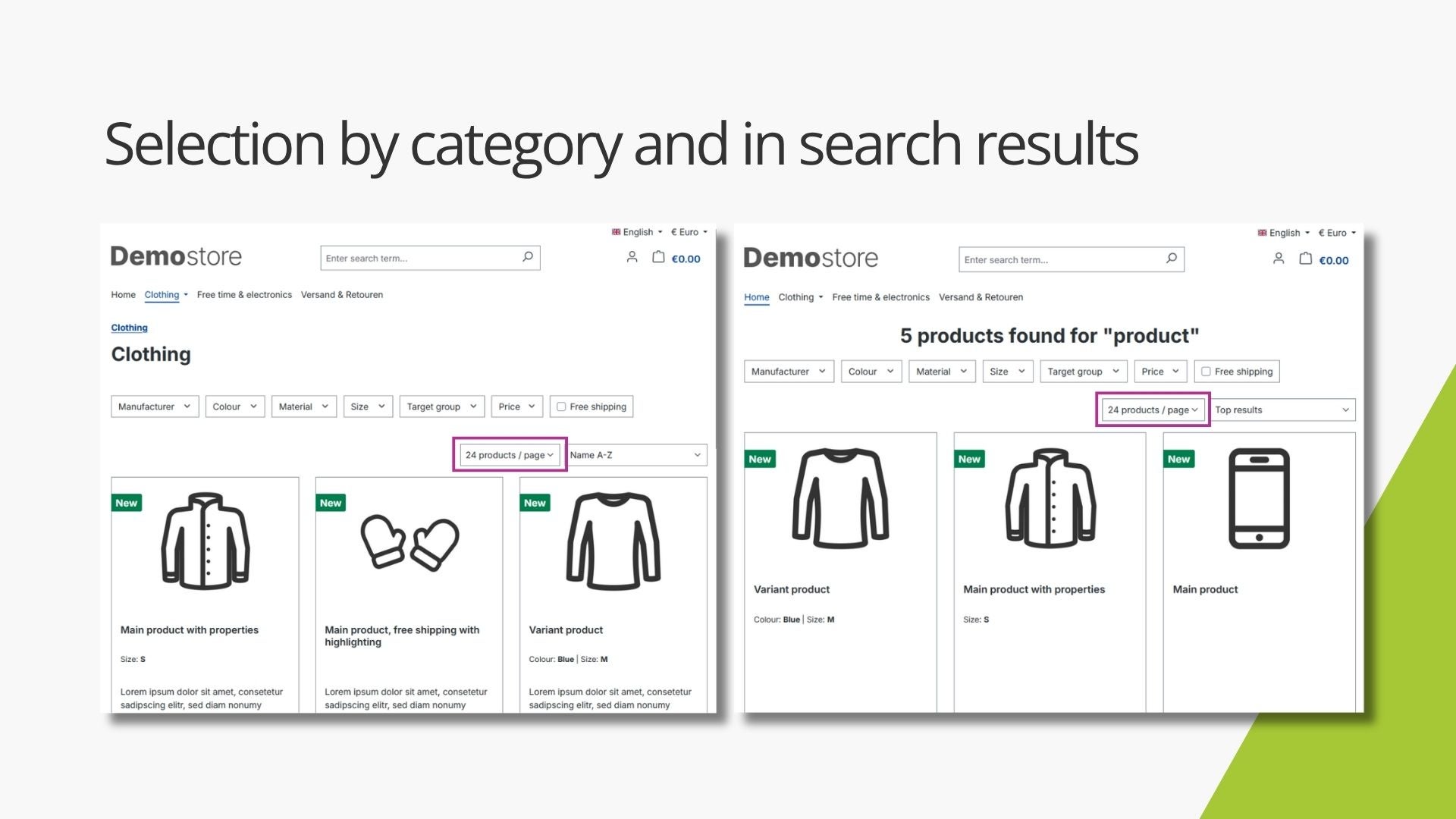
Task: Select the mittens product image
Action: [409, 542]
